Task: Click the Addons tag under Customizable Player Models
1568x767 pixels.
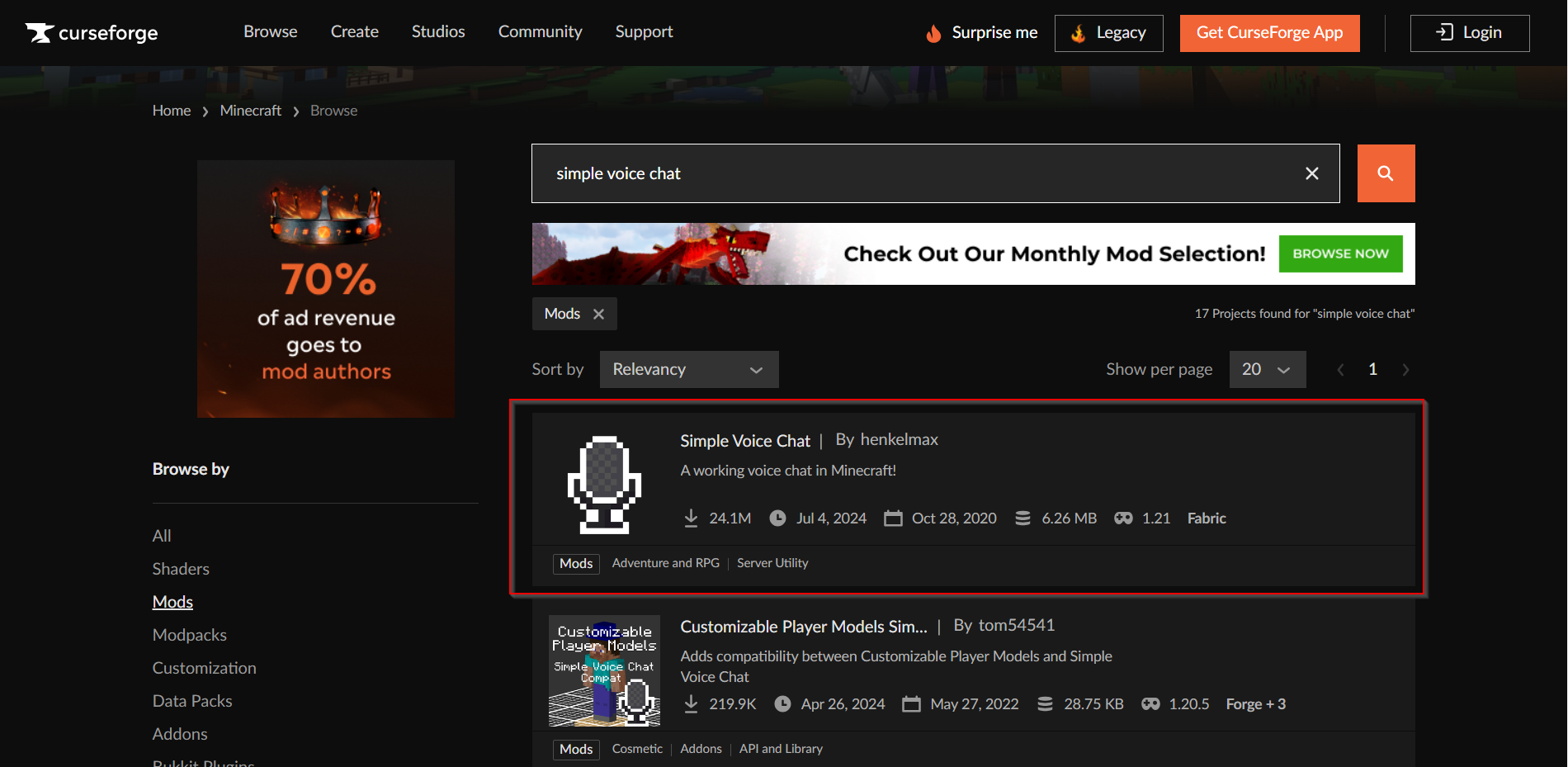Action: click(701, 749)
